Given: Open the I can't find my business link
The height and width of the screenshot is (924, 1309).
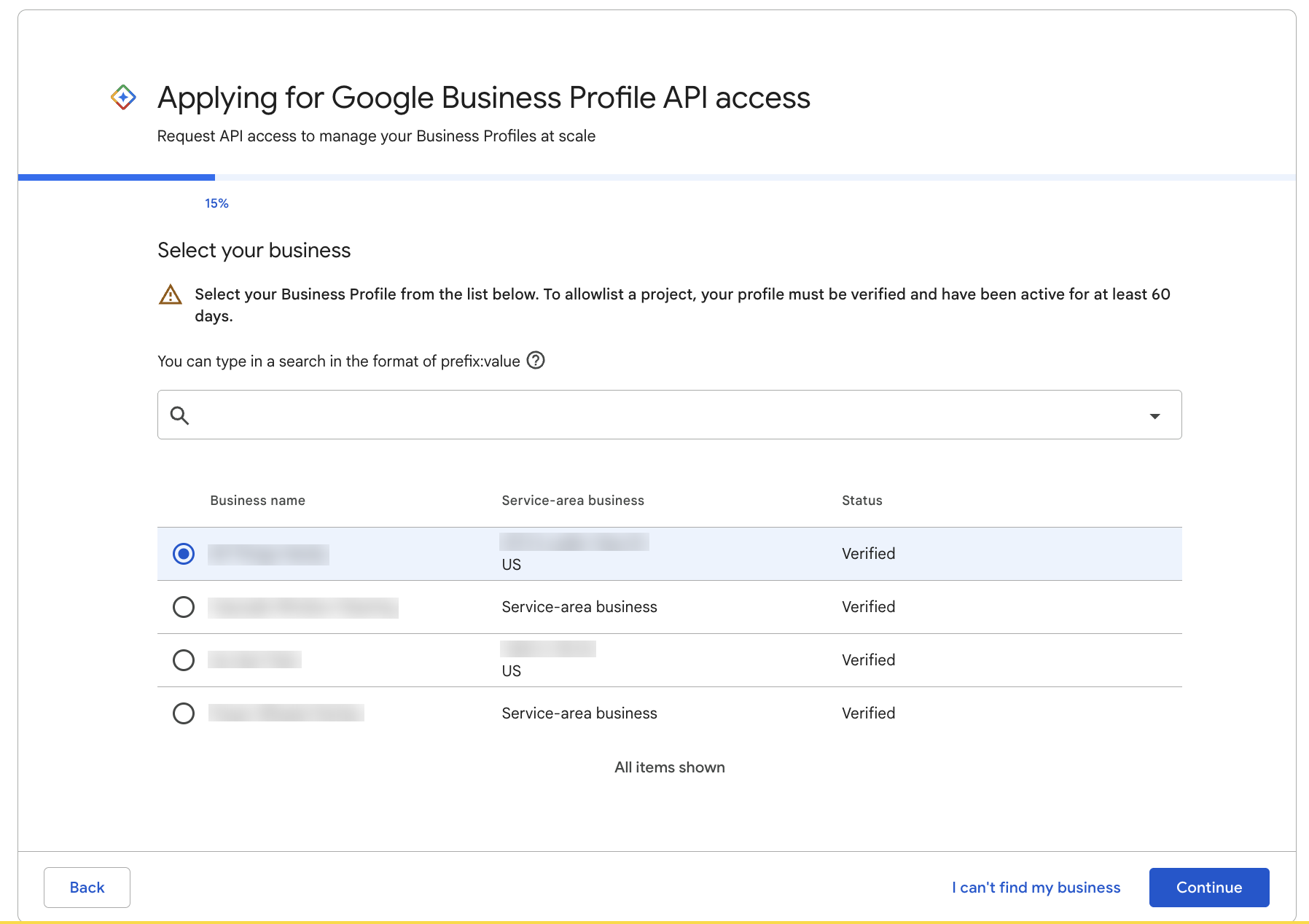Looking at the screenshot, I should [1036, 888].
